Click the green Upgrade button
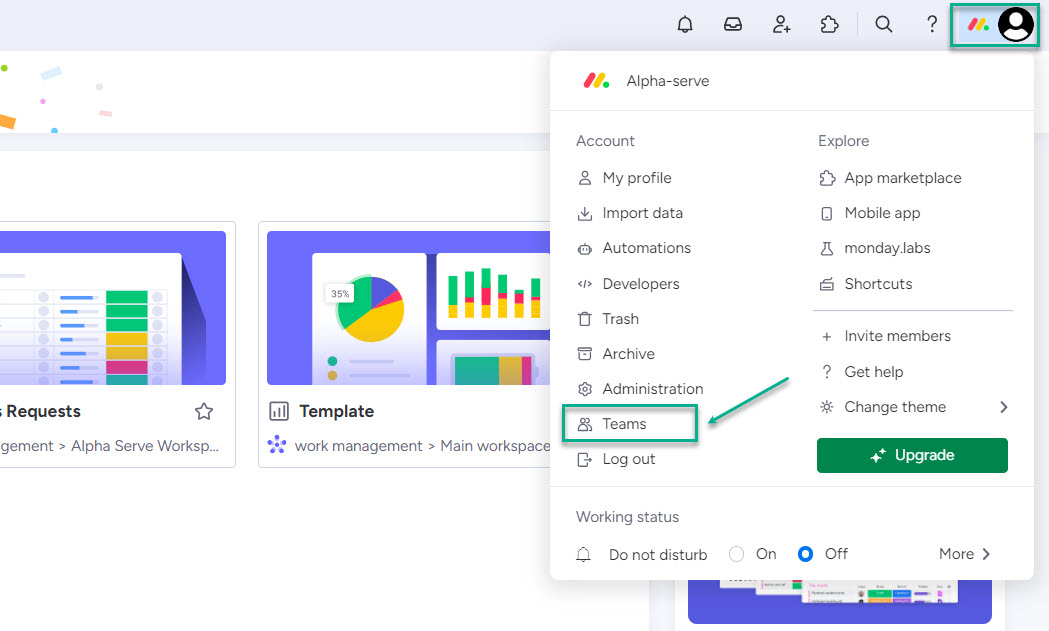Viewport: 1049px width, 631px height. tap(912, 455)
